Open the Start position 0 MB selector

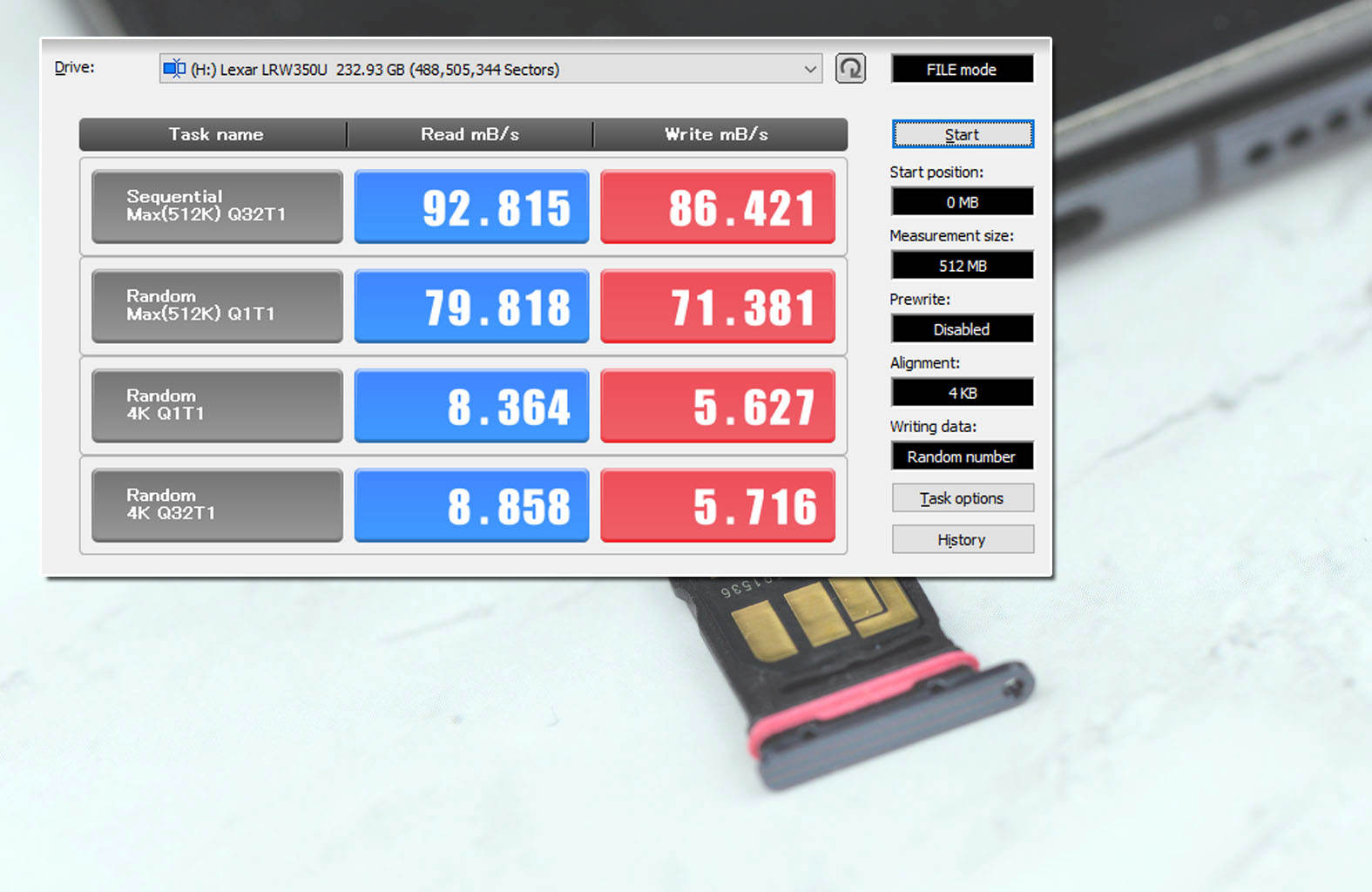click(x=962, y=202)
